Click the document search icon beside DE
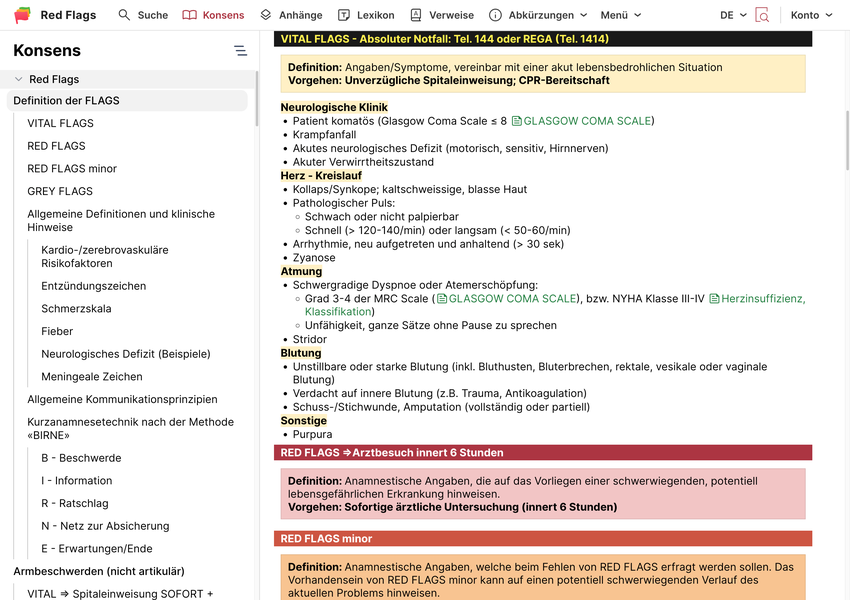Screen dimensions: 850x600 click(762, 15)
